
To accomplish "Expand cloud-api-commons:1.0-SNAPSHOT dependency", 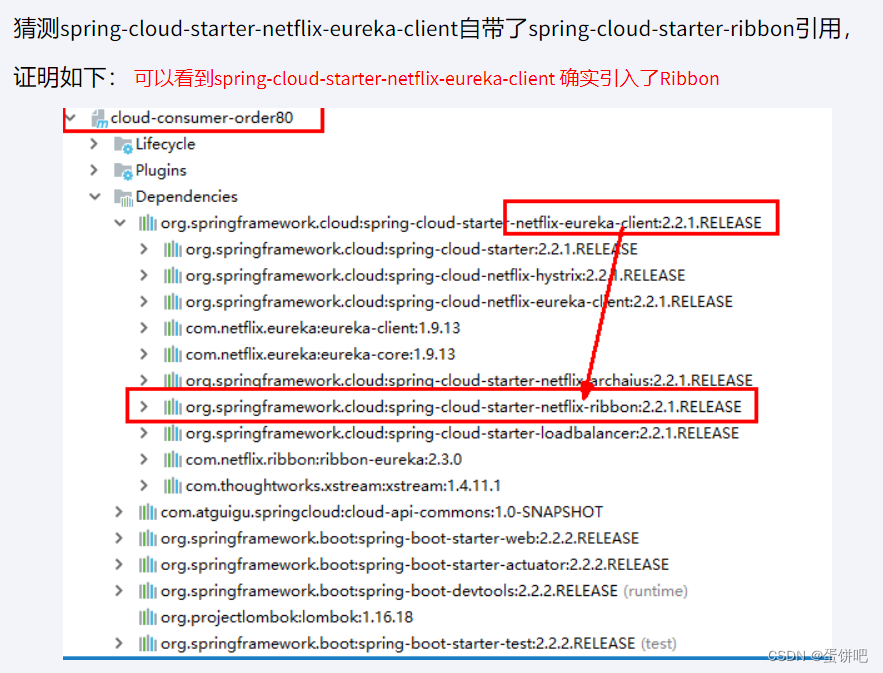I will (119, 512).
